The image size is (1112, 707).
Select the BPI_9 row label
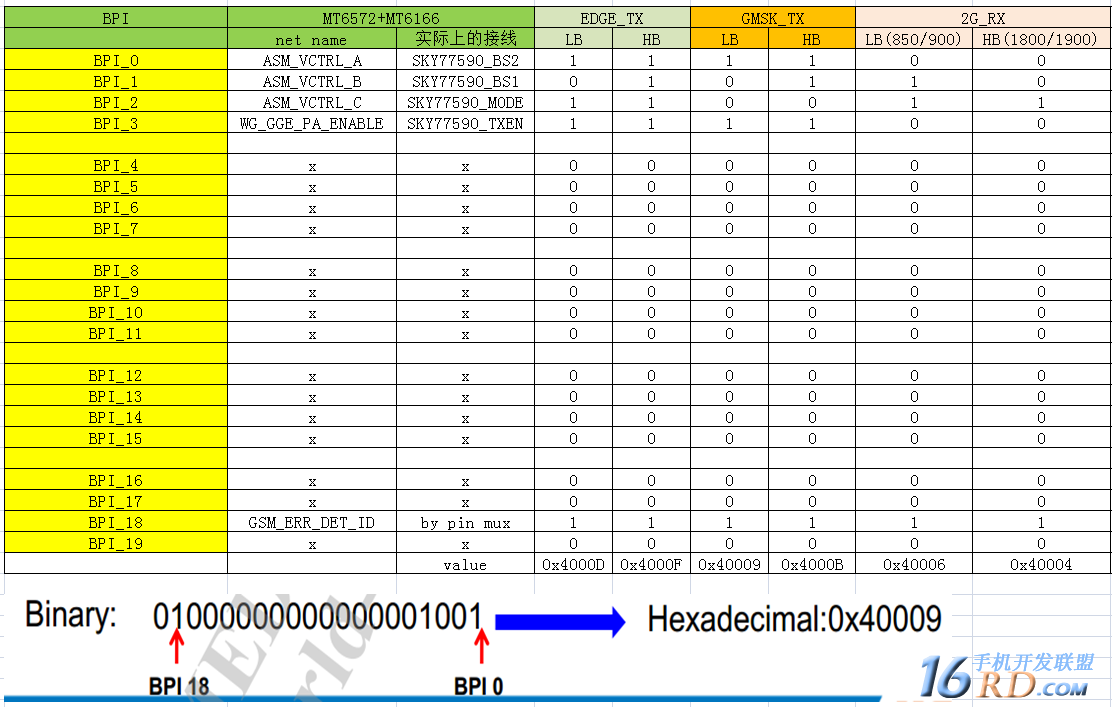pos(116,291)
